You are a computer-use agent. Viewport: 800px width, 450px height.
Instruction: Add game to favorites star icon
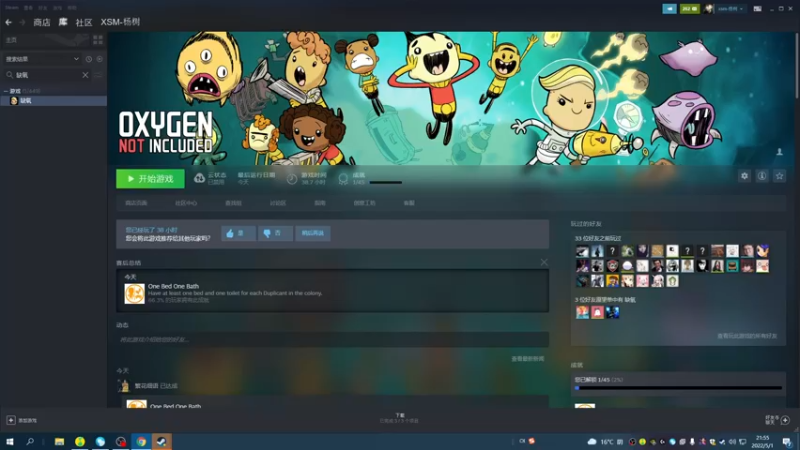point(779,176)
